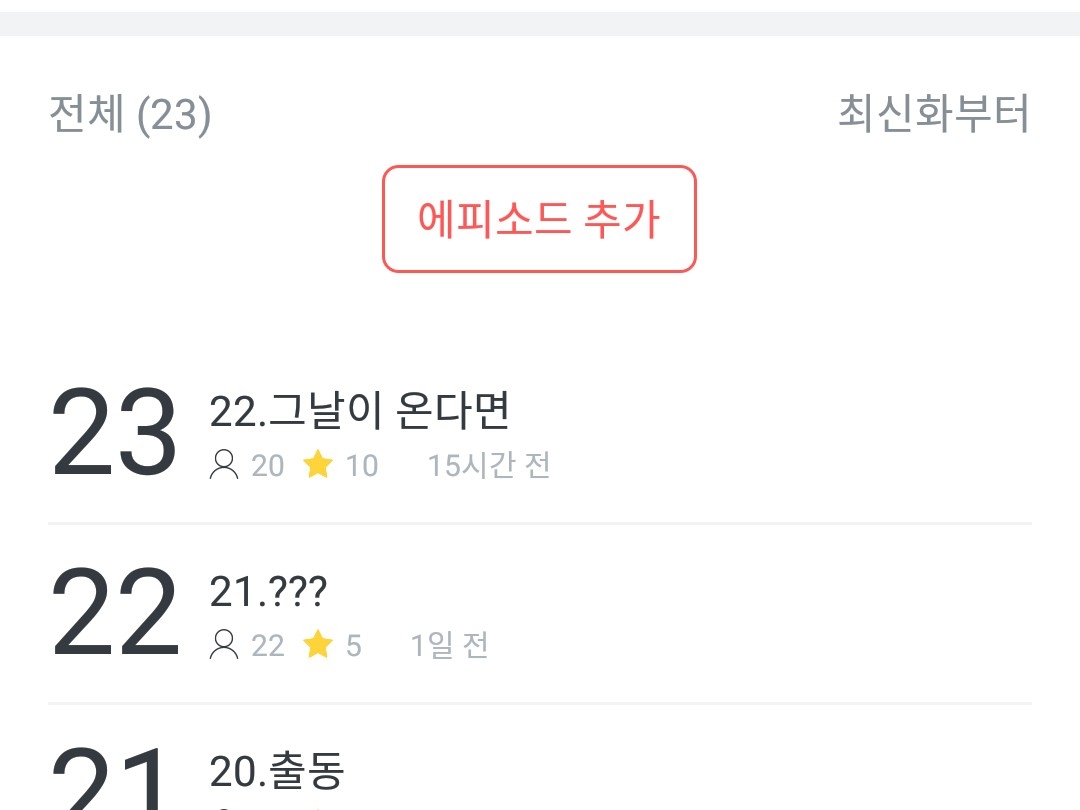Click the reader icon on episode 22

click(224, 646)
